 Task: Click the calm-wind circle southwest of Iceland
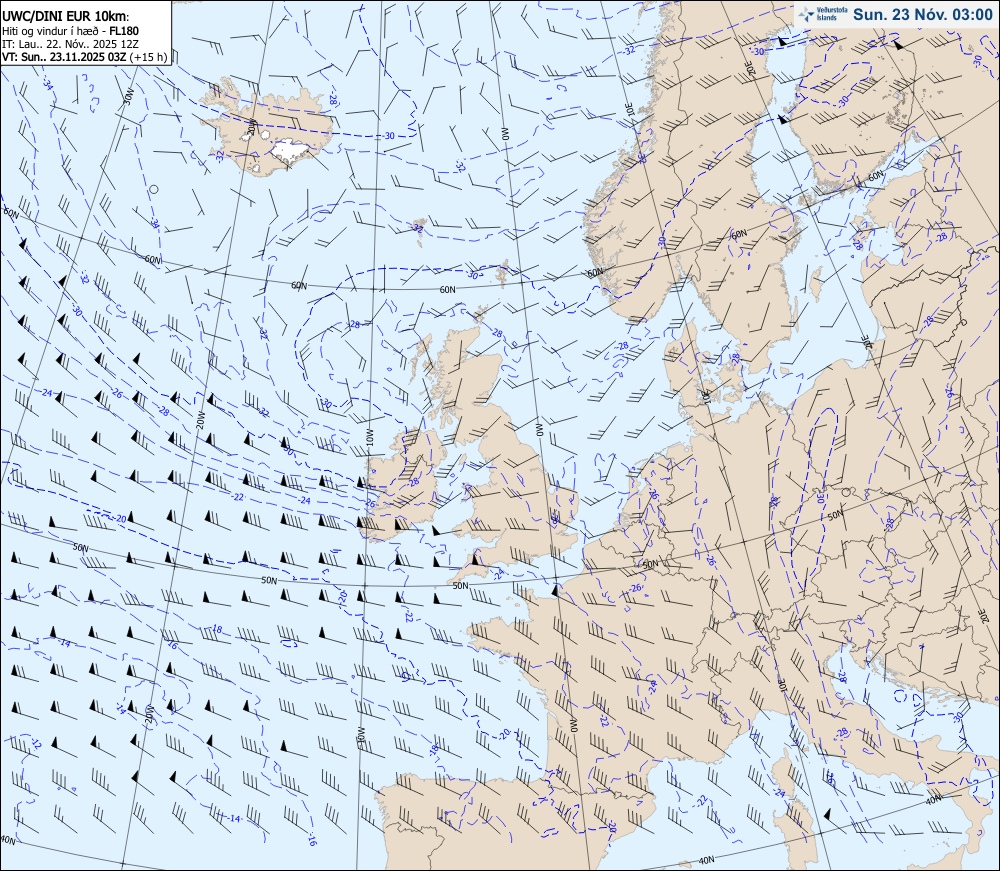coord(154,189)
